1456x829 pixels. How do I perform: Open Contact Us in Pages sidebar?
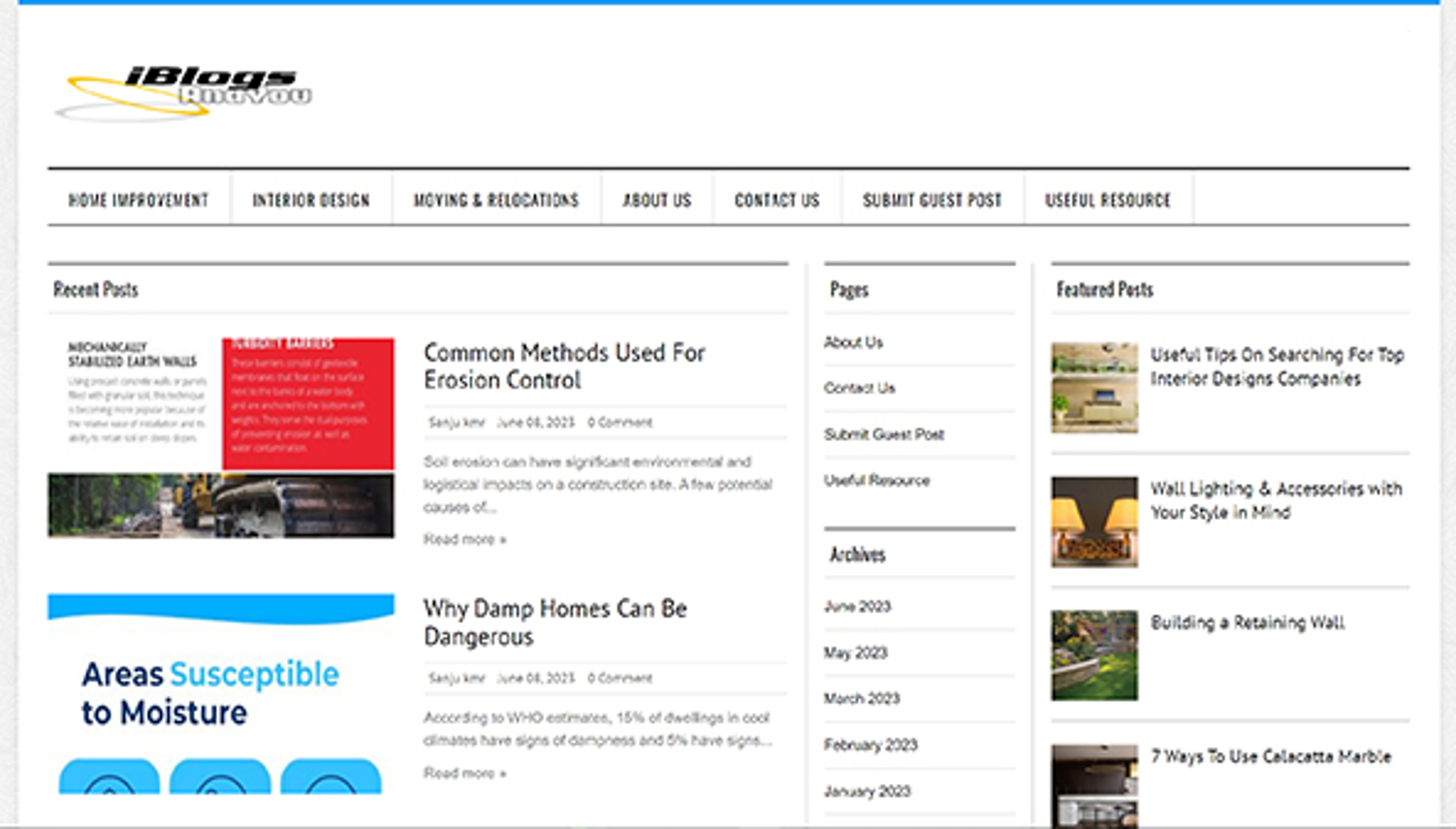coord(859,388)
